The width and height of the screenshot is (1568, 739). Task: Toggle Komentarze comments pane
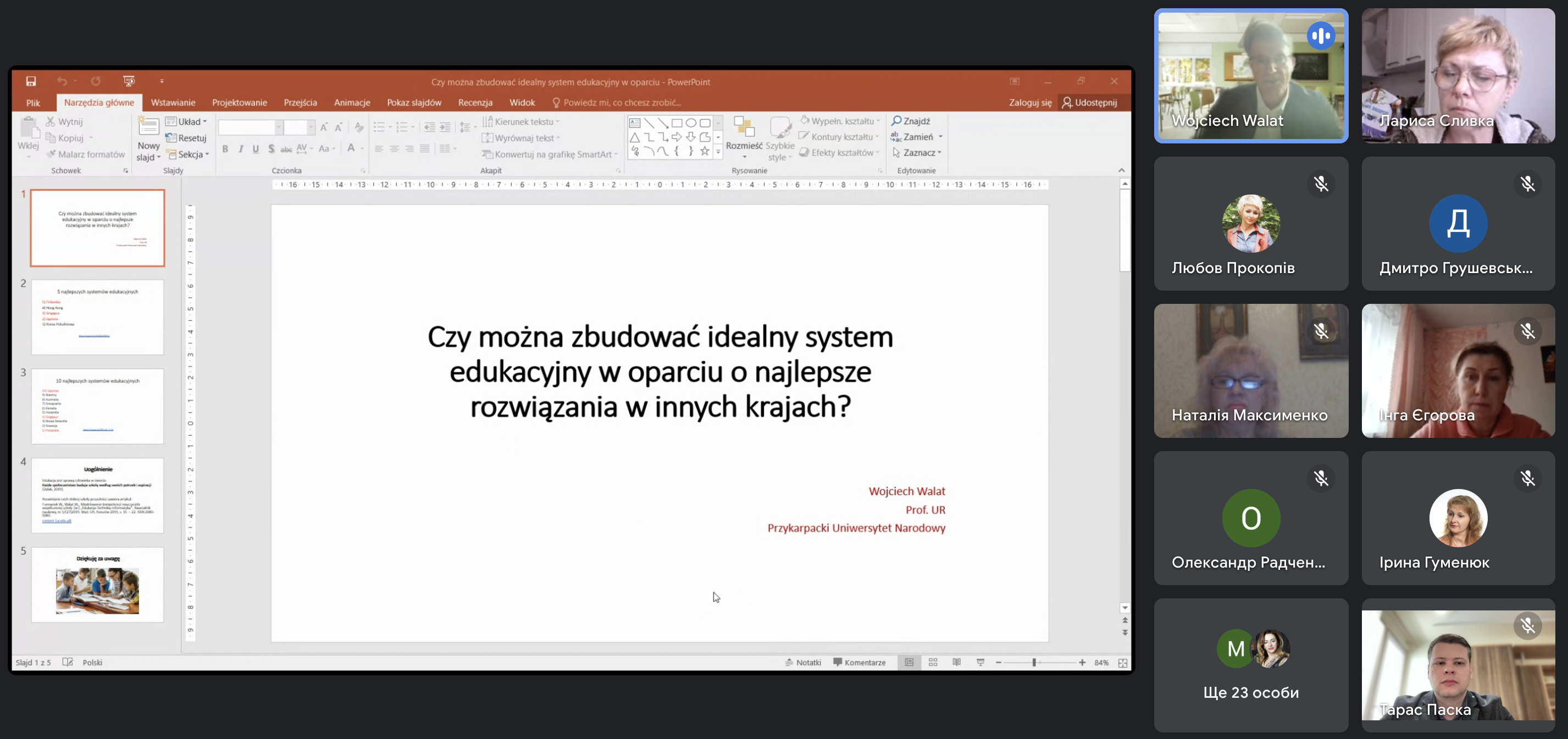(859, 662)
